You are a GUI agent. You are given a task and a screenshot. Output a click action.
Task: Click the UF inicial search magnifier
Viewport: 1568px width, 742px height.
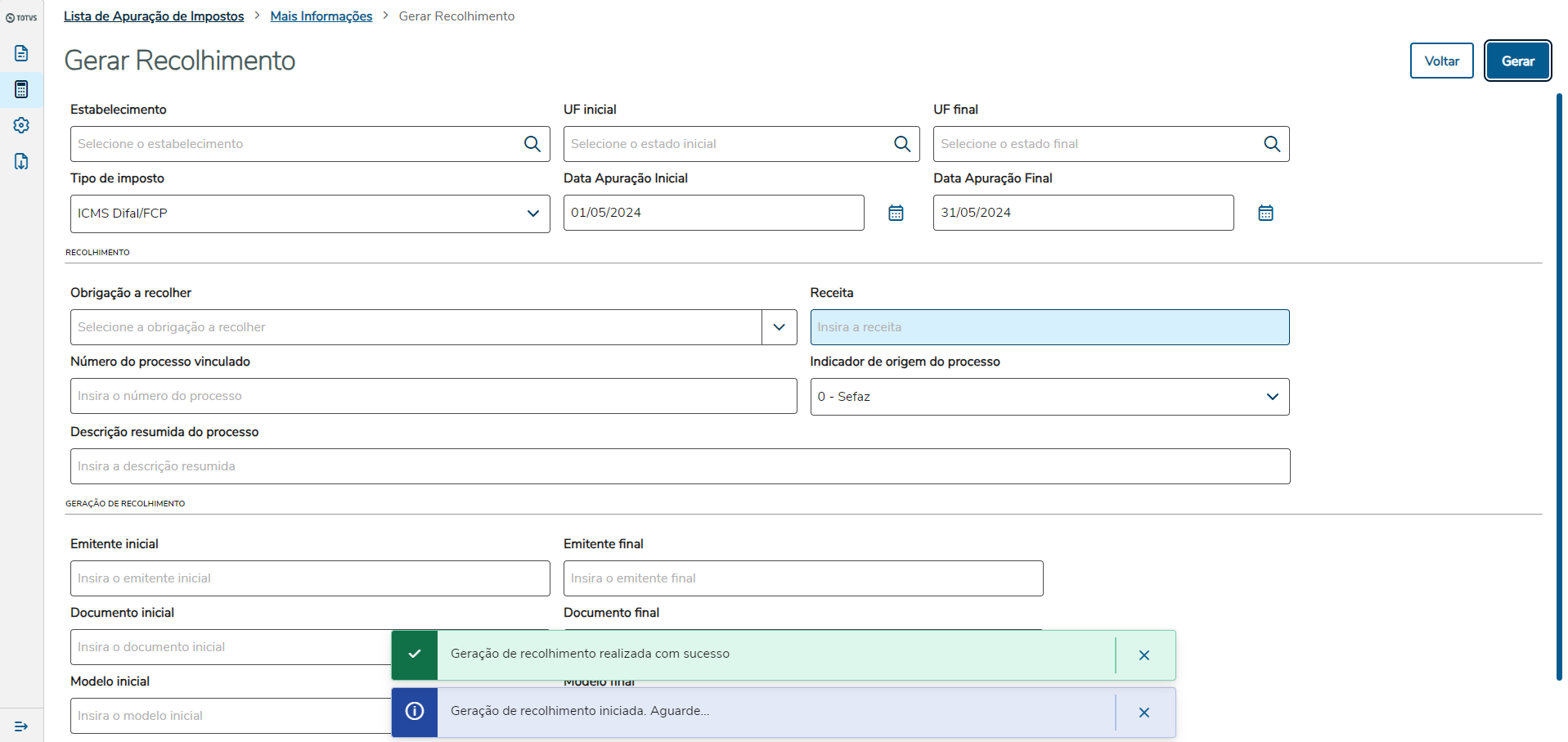(x=901, y=144)
